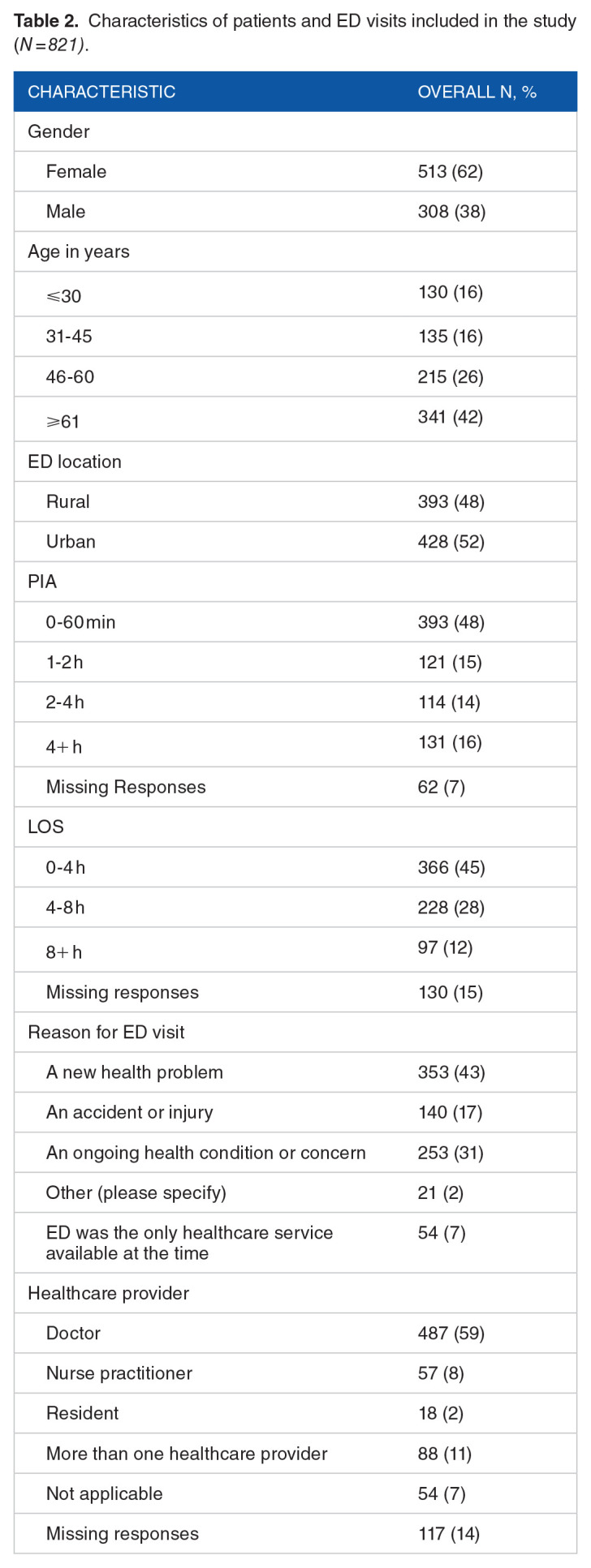The height and width of the screenshot is (1568, 591).
Task: Select the Urban row label
Action: 71,541
